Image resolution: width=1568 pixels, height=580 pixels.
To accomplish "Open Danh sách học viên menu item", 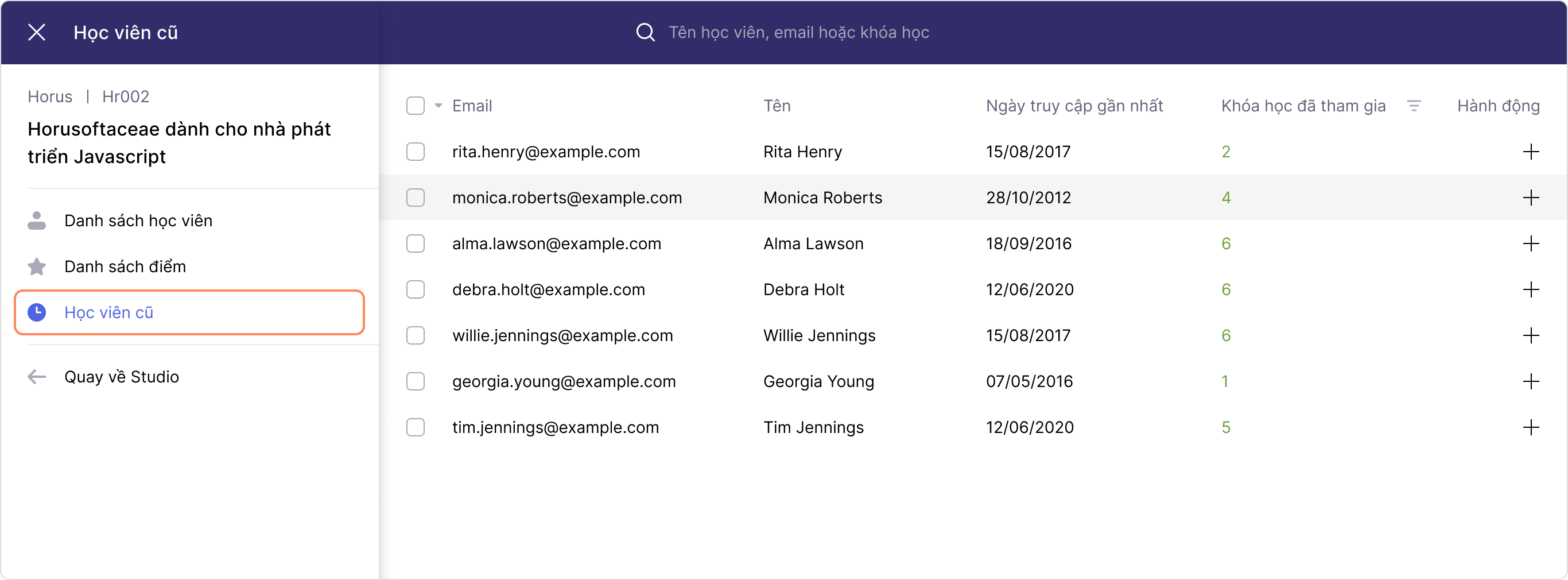I will (x=138, y=221).
